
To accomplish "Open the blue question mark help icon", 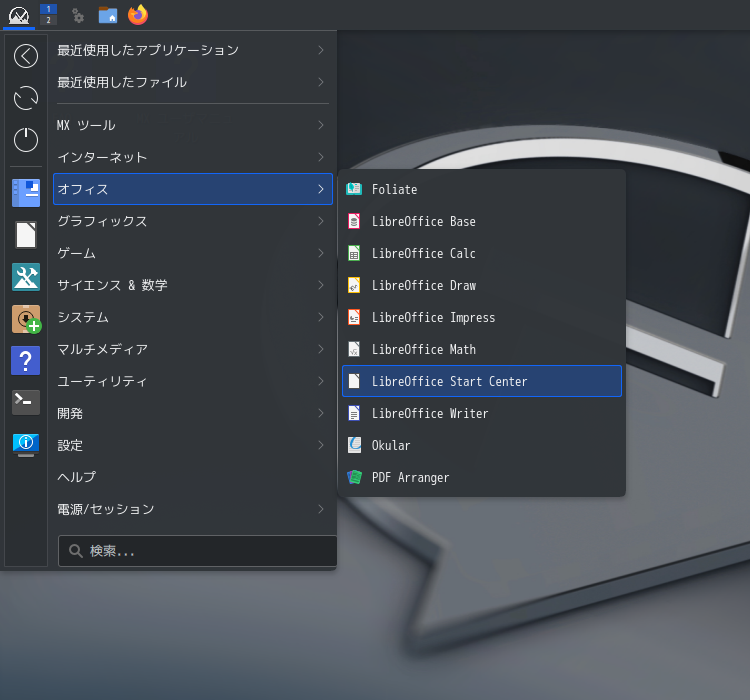I will coord(26,361).
